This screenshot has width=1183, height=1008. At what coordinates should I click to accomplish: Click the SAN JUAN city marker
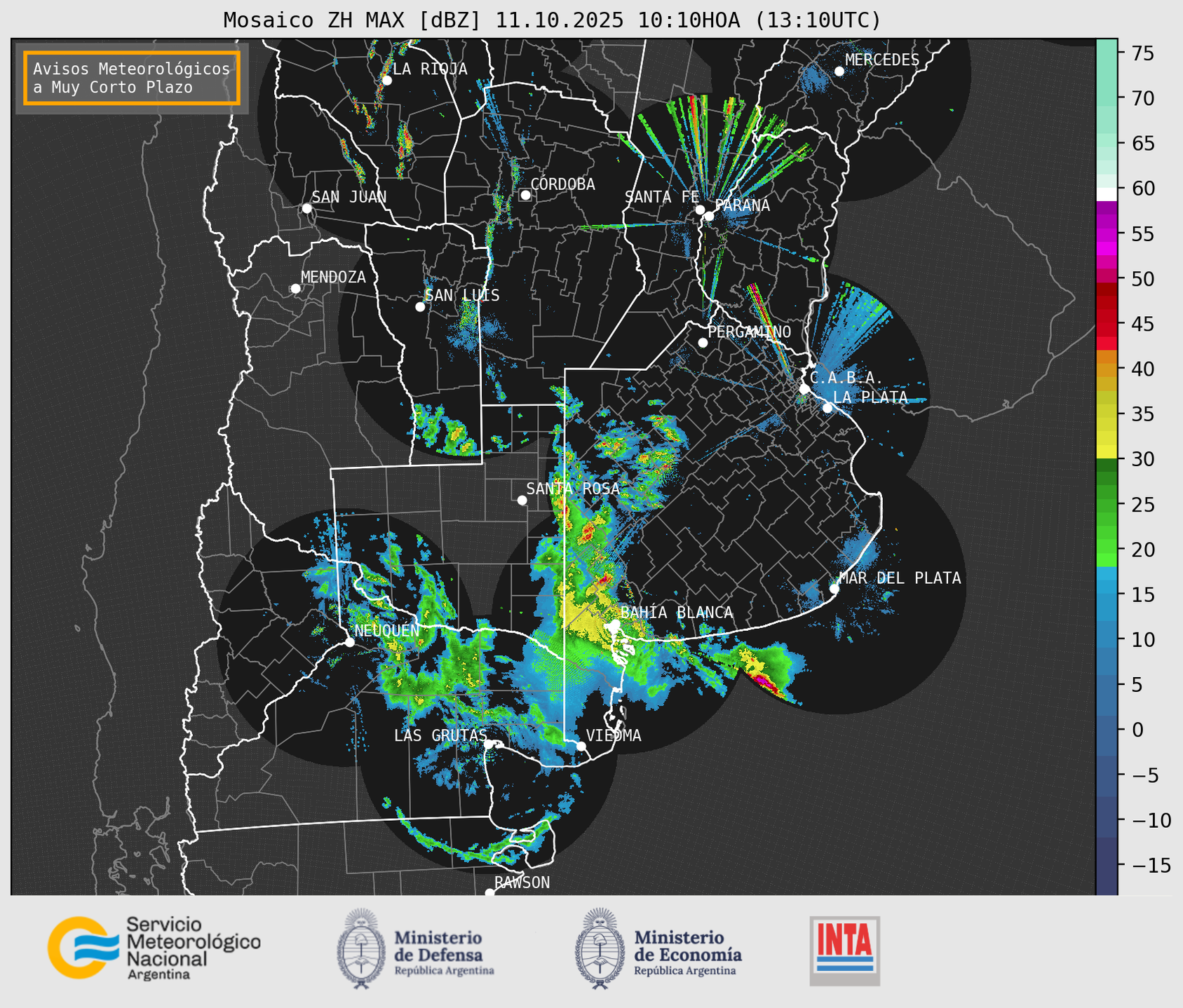click(x=306, y=208)
